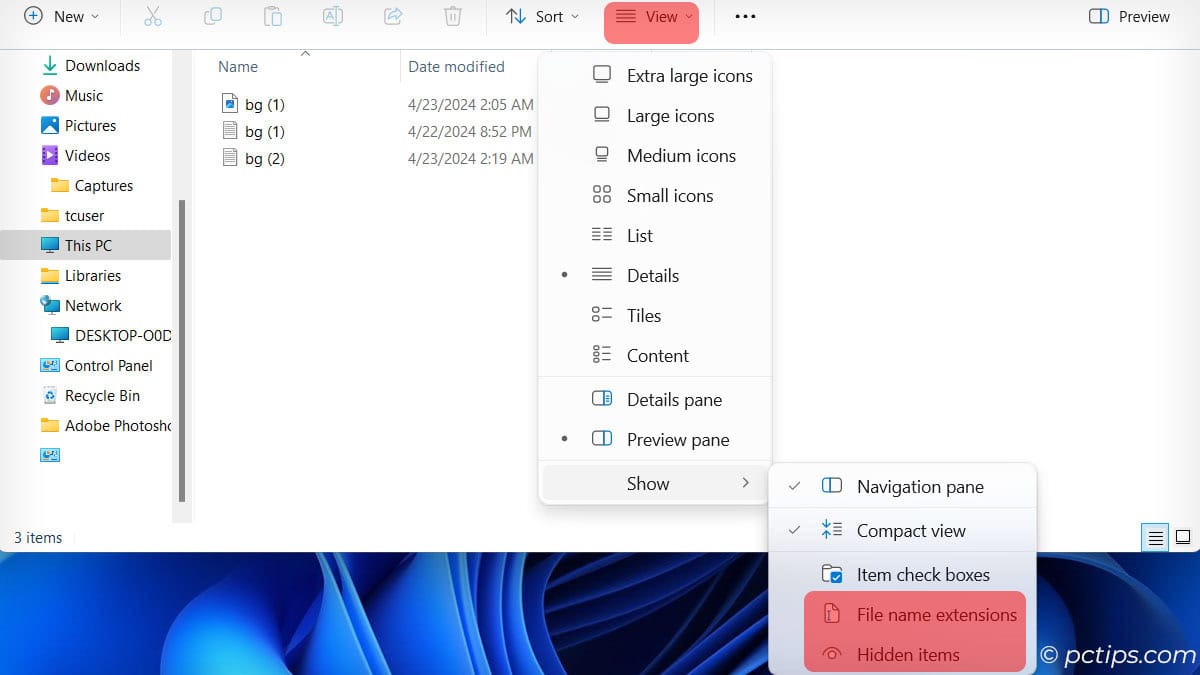This screenshot has height=675, width=1200.
Task: Expand the Show submenu in the View menu
Action: [648, 483]
